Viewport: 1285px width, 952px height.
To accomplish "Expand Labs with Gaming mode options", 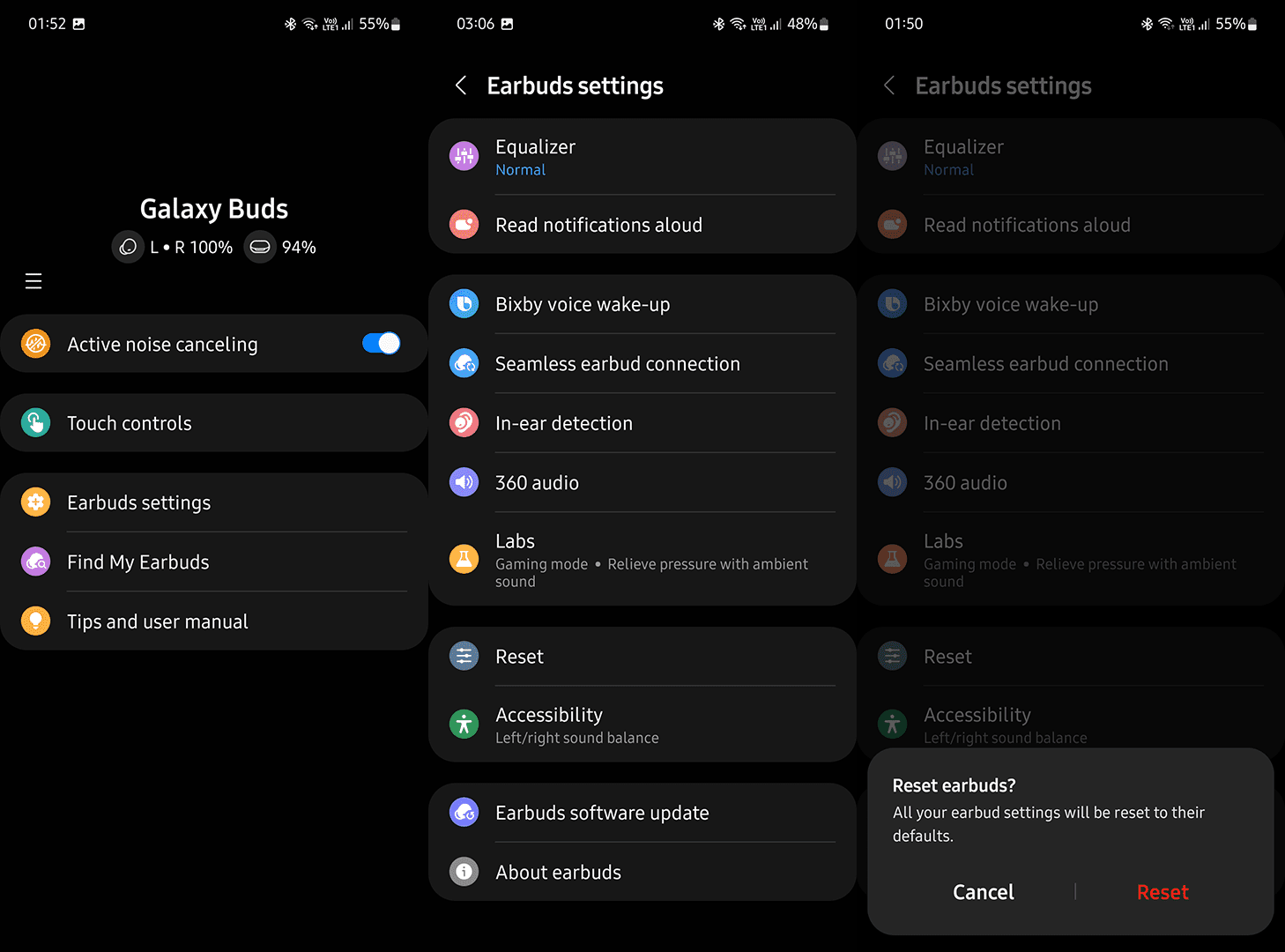I will 642,559.
